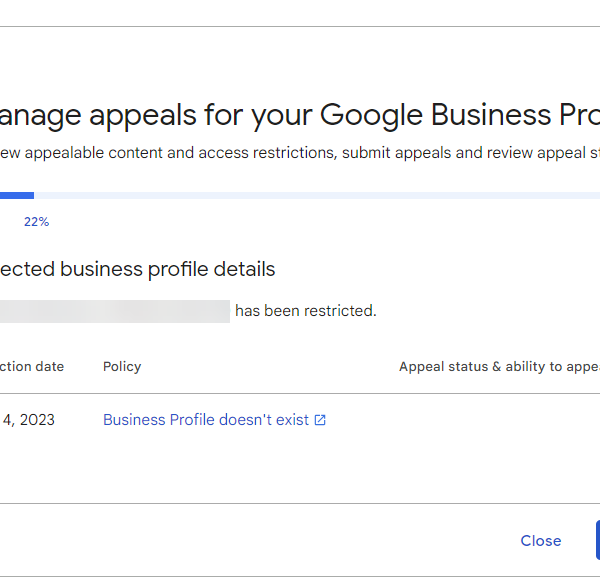Image resolution: width=600 pixels, height=582 pixels.
Task: Click the "has been restricted." text
Action: tap(306, 311)
